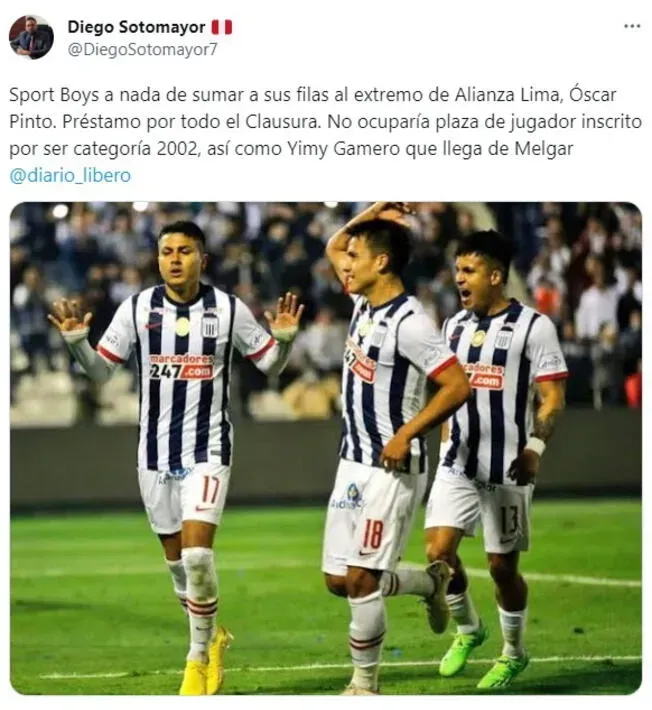The width and height of the screenshot is (652, 710).
Task: Open Diego Sotomayor's profile avatar
Action: tap(31, 37)
